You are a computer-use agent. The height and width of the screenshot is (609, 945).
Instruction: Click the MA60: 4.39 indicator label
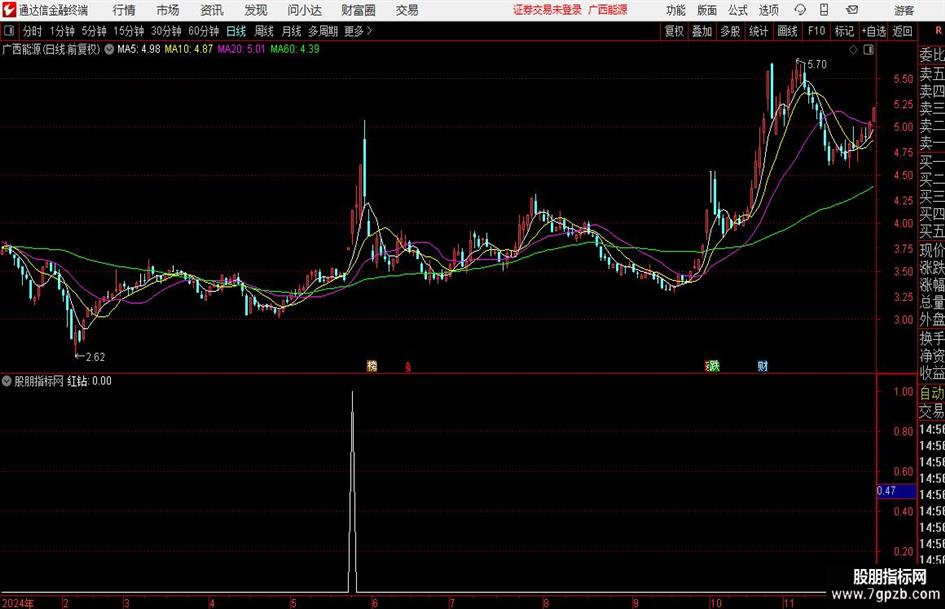(x=295, y=49)
